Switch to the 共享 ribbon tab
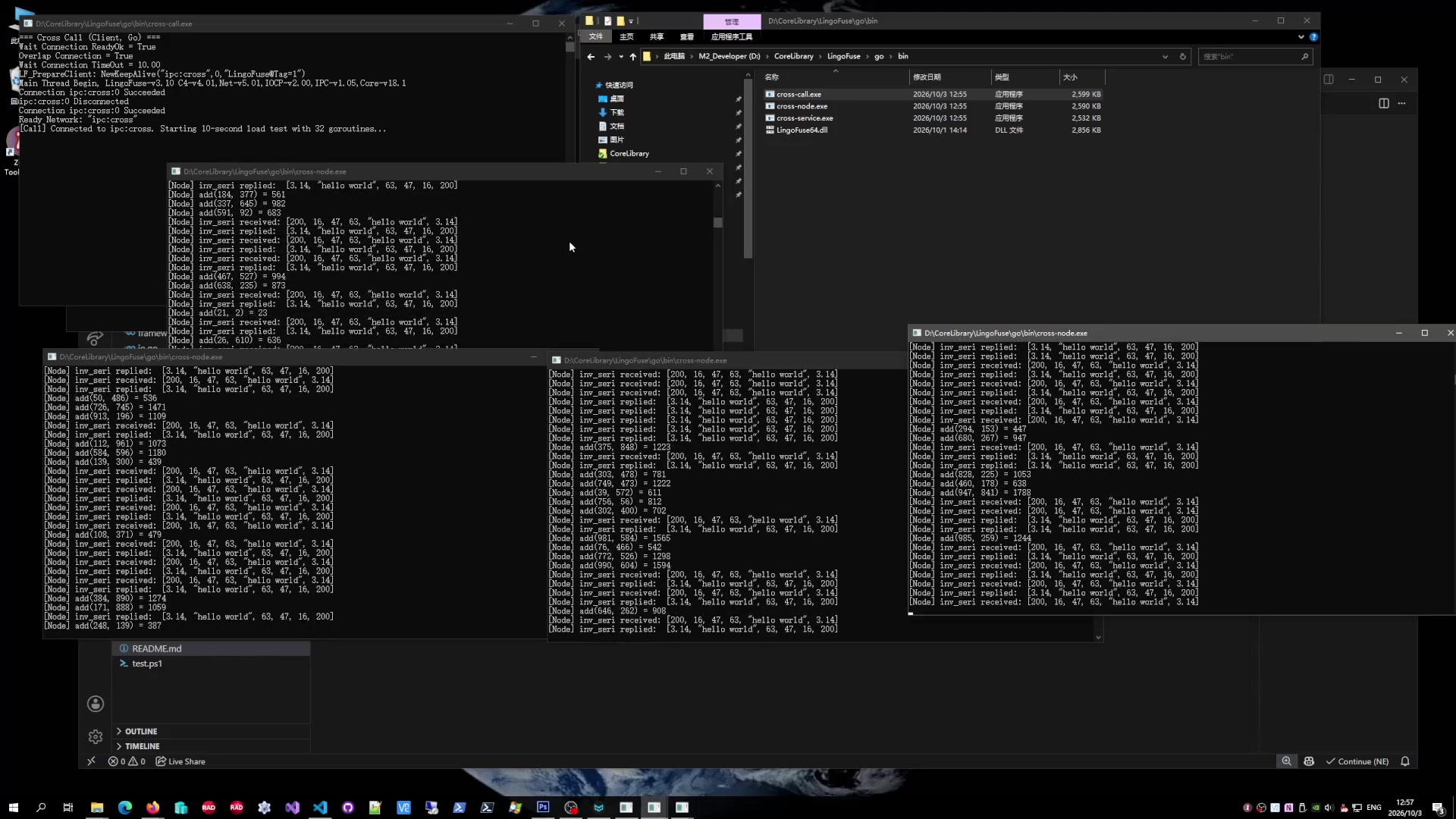Image resolution: width=1456 pixels, height=819 pixels. click(x=657, y=36)
